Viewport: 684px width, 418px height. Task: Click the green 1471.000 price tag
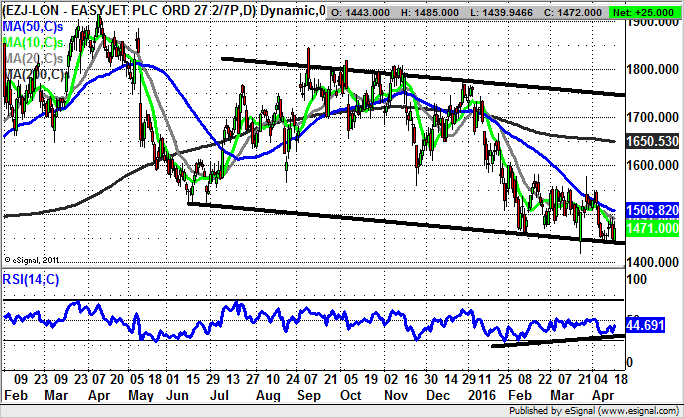pyautogui.click(x=653, y=229)
